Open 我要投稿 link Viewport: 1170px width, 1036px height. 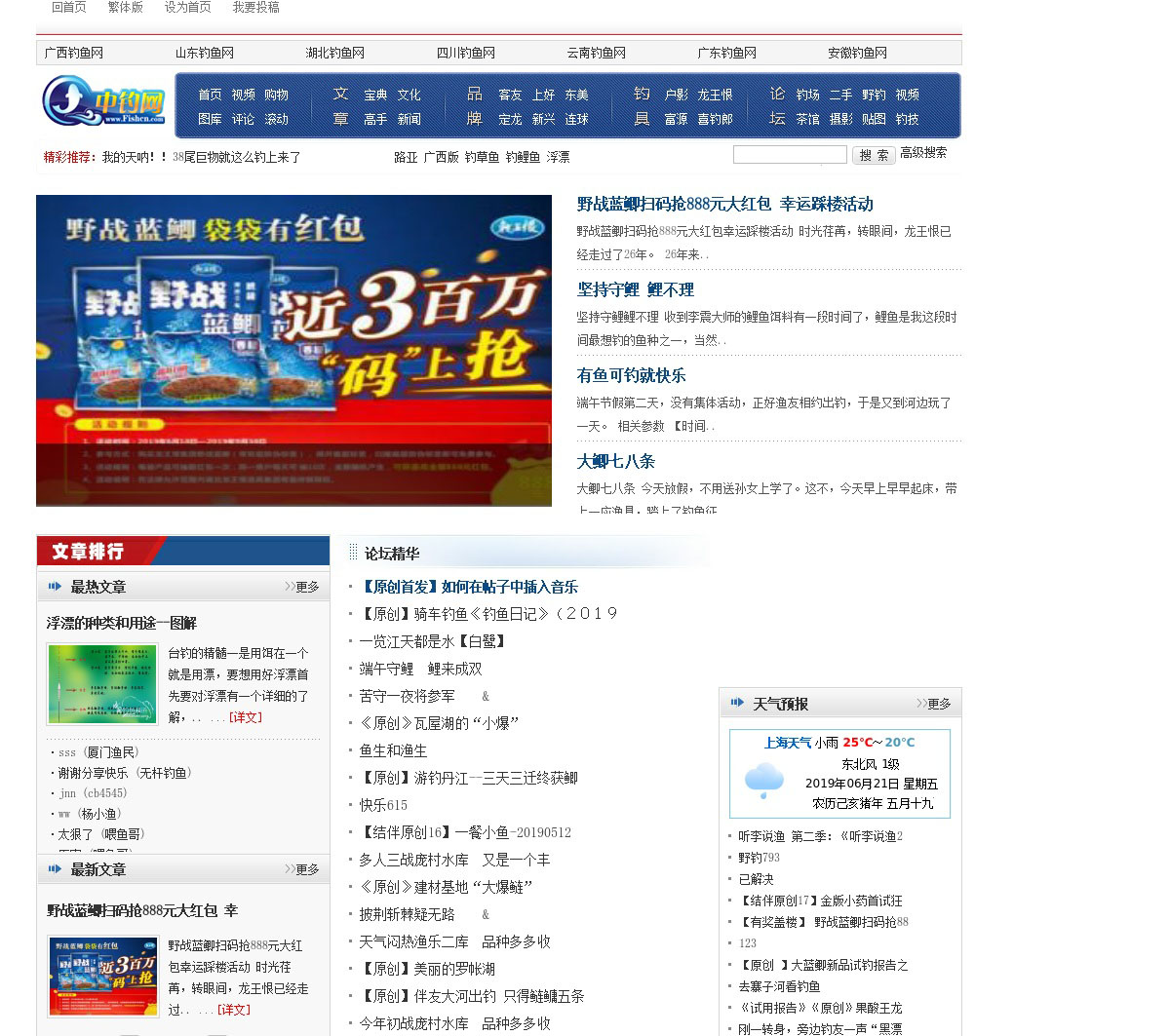click(255, 7)
